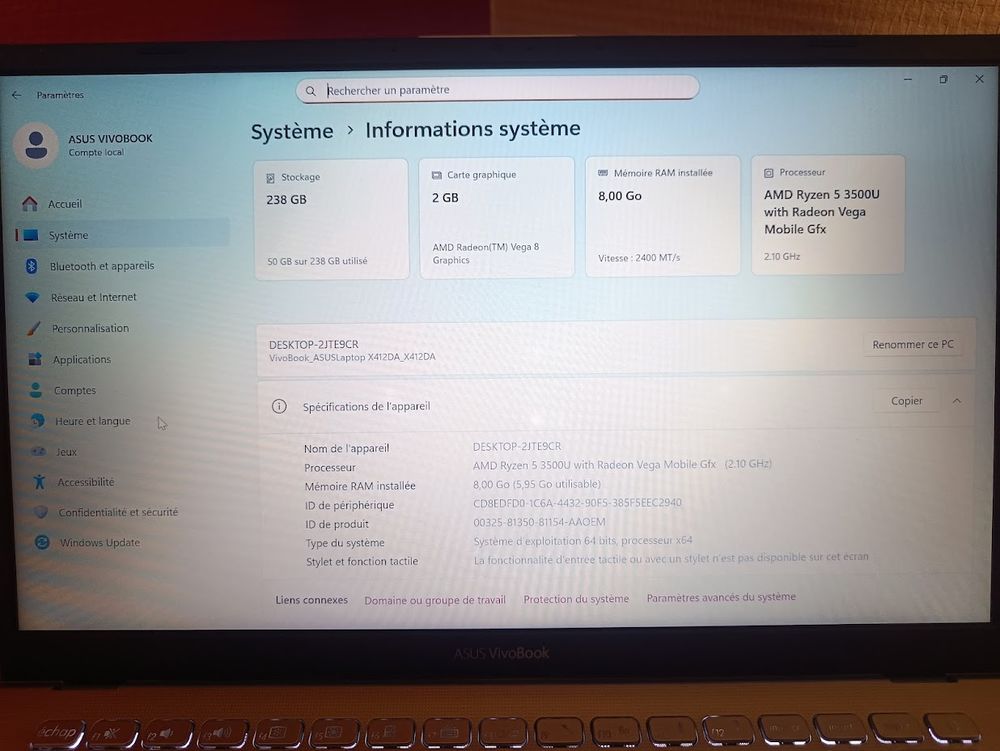Viewport: 1000px width, 751px height.
Task: Click the ID de produit value 00325-81350-81154-AAOEM
Action: tap(540, 521)
